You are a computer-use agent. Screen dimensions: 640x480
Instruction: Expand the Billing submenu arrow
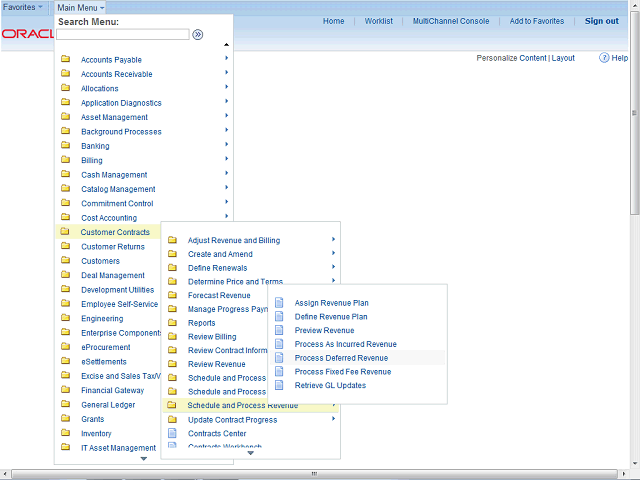227,160
